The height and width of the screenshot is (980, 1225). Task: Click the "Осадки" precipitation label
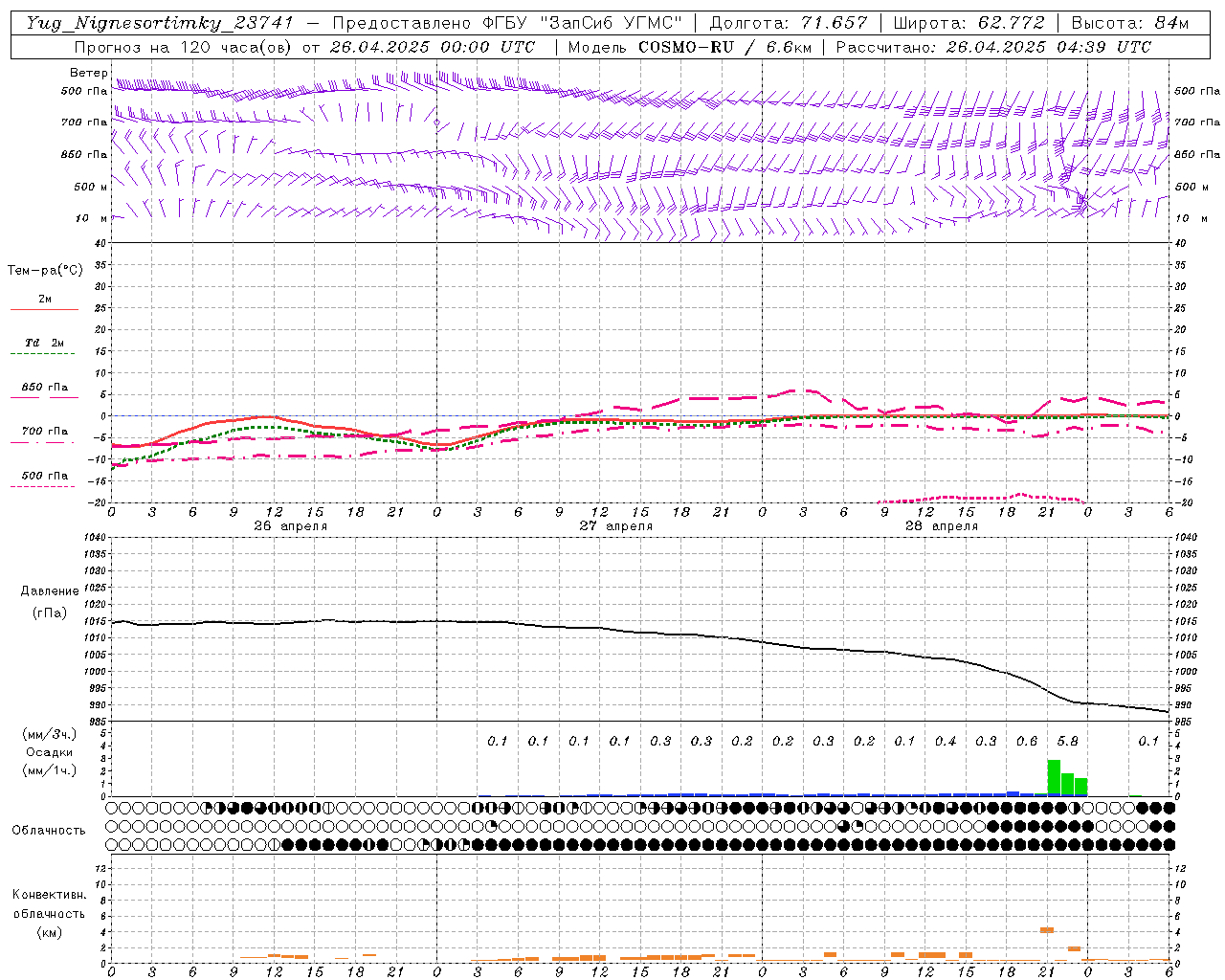50,752
